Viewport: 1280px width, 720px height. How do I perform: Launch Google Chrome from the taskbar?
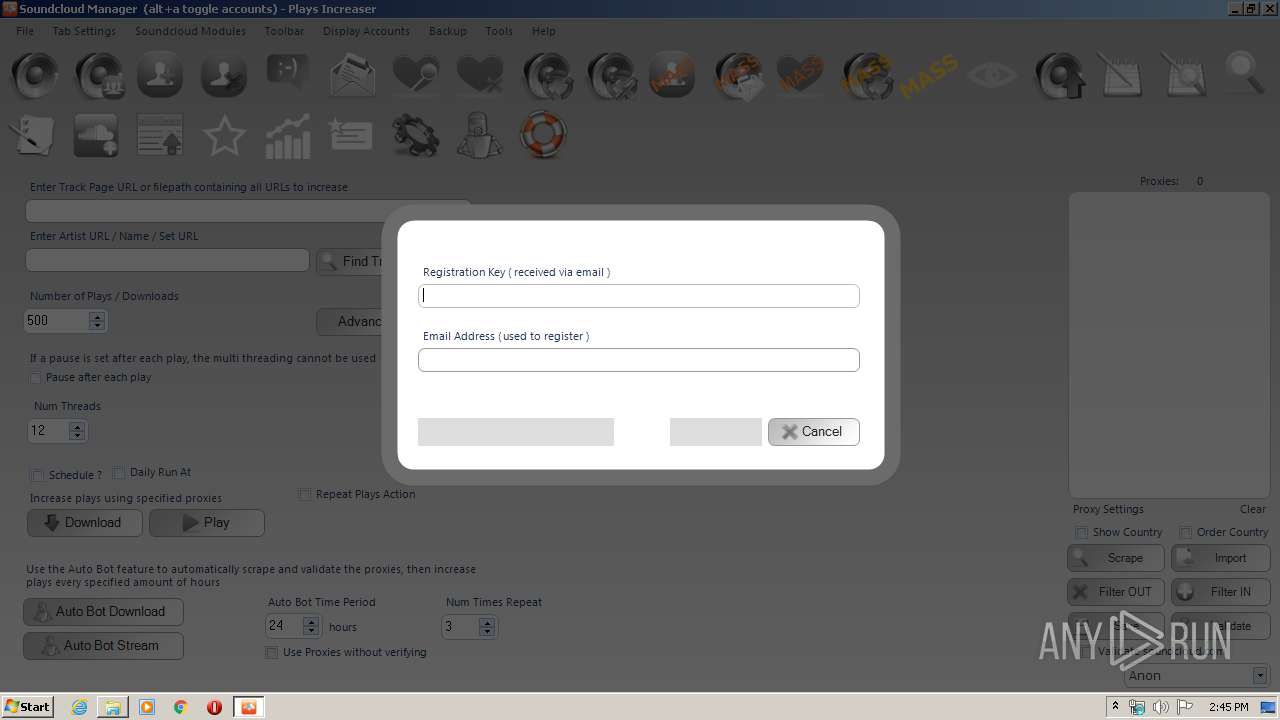[180, 707]
